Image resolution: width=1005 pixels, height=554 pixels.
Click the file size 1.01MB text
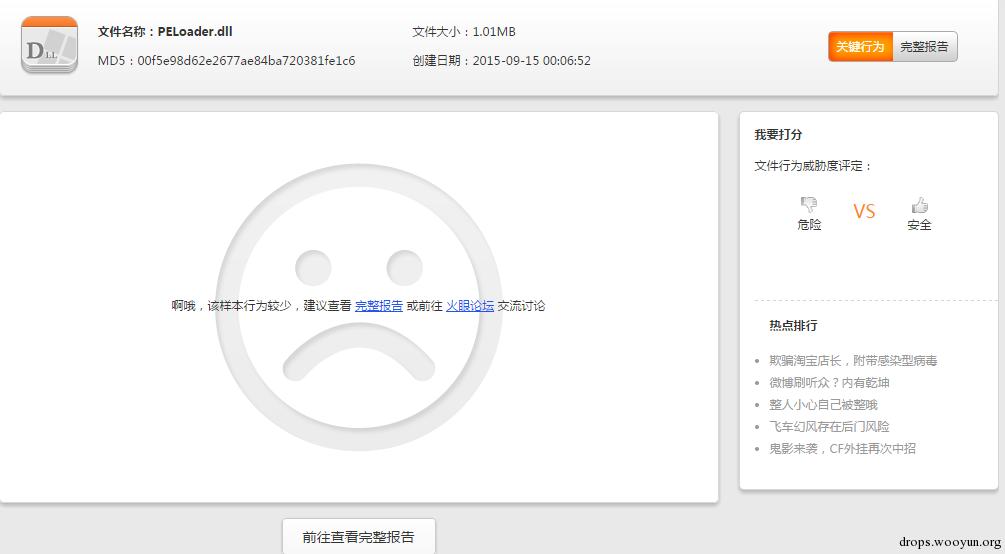[494, 31]
